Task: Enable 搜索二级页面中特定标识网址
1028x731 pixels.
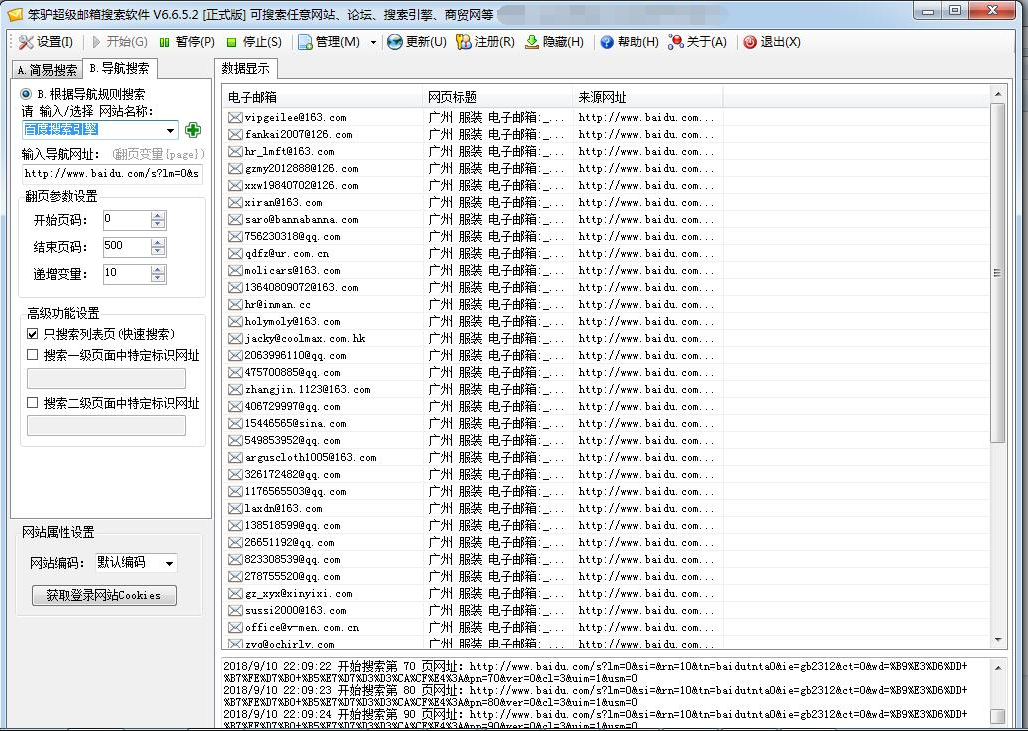Action: [33, 403]
